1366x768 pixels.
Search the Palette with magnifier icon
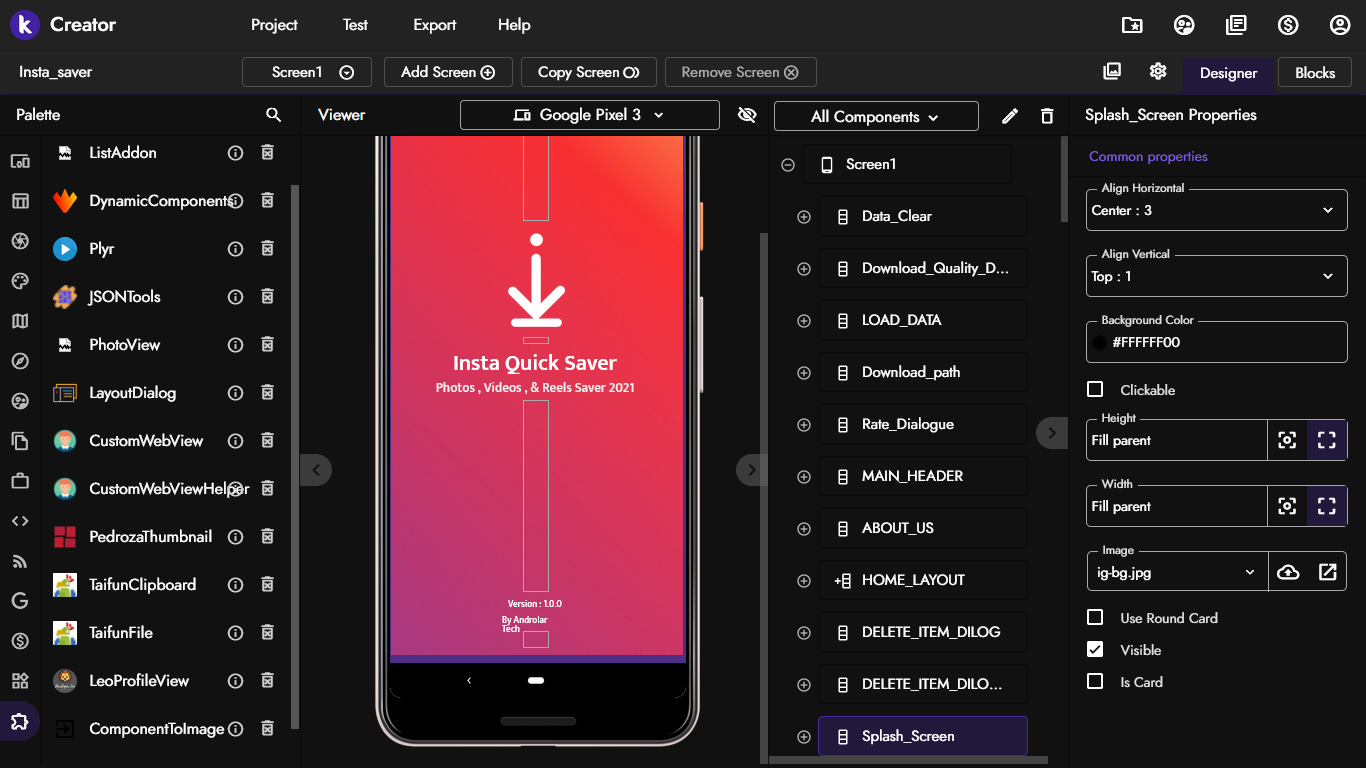coord(274,115)
